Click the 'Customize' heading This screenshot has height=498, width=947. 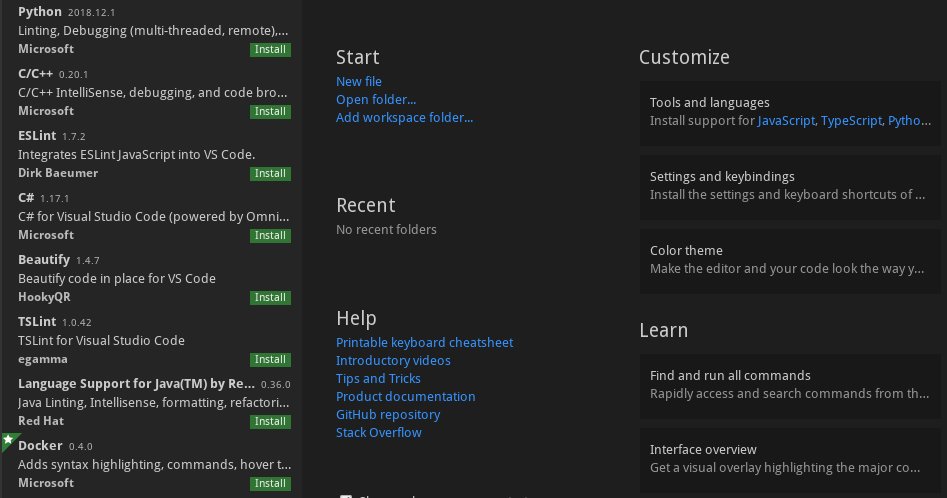tap(684, 57)
